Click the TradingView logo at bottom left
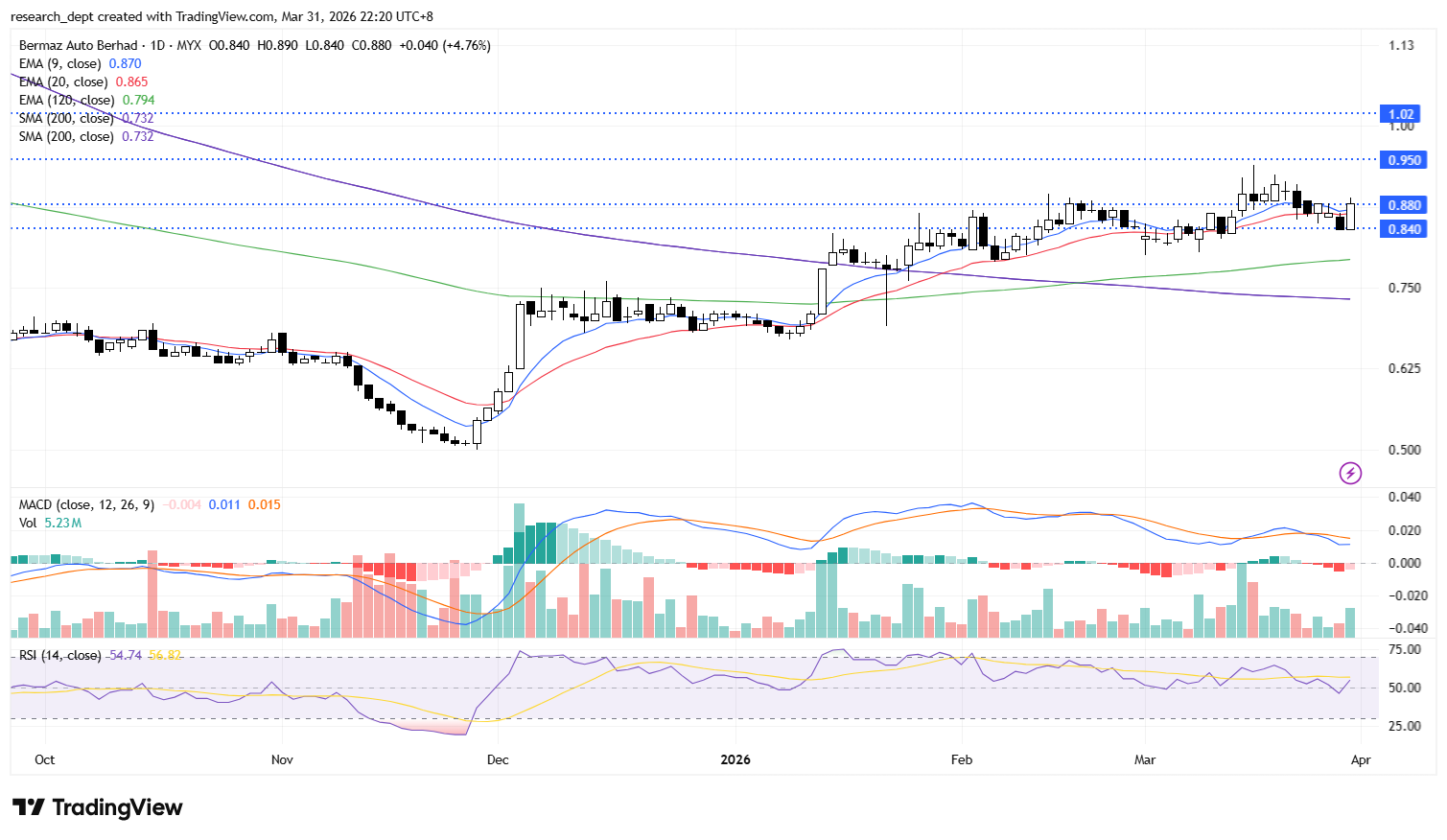The height and width of the screenshot is (840, 1447). (x=98, y=807)
